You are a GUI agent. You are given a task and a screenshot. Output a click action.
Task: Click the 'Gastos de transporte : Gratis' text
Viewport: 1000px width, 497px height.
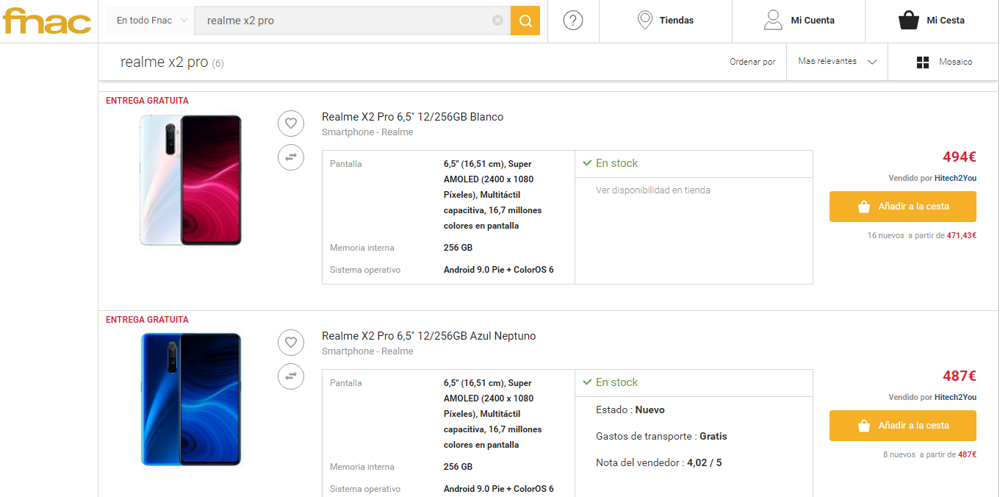(661, 436)
